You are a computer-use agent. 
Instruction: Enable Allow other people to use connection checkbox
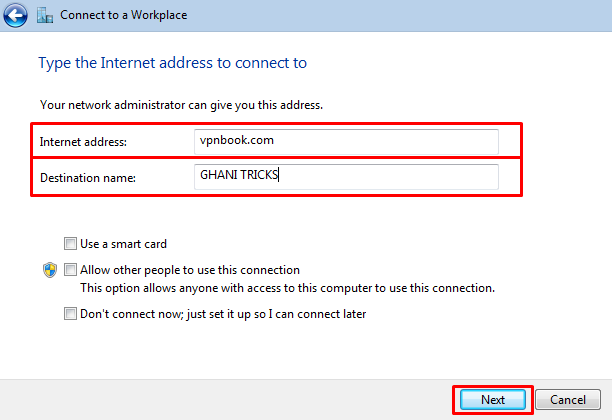pos(70,269)
